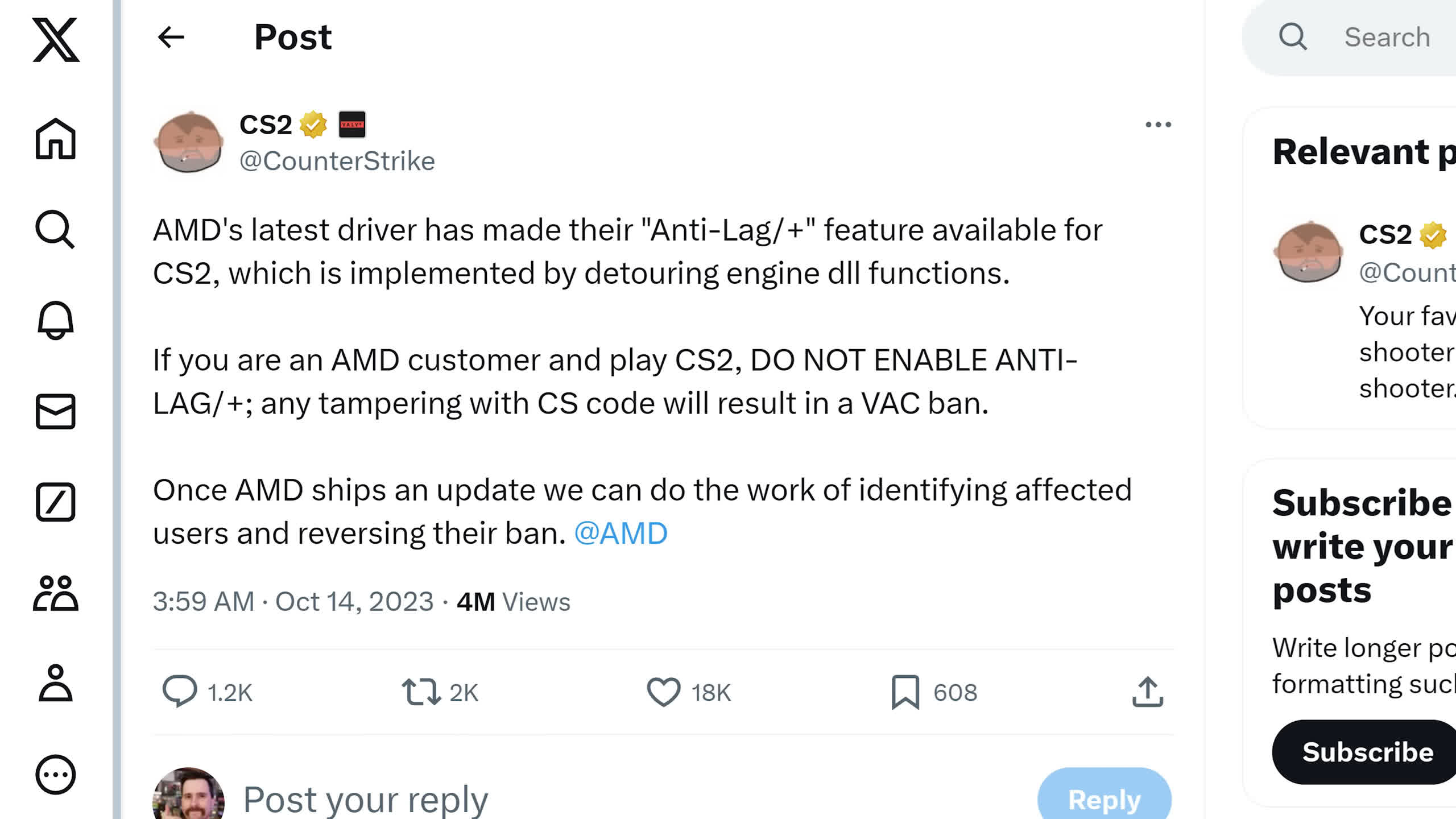Open the Notifications bell
The width and height of the screenshot is (1456, 819).
point(56,320)
